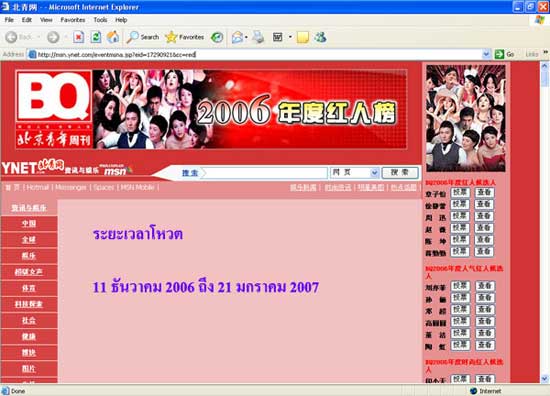The width and height of the screenshot is (550, 396).
Task: Stop page loading with red X icon
Action: [79, 37]
